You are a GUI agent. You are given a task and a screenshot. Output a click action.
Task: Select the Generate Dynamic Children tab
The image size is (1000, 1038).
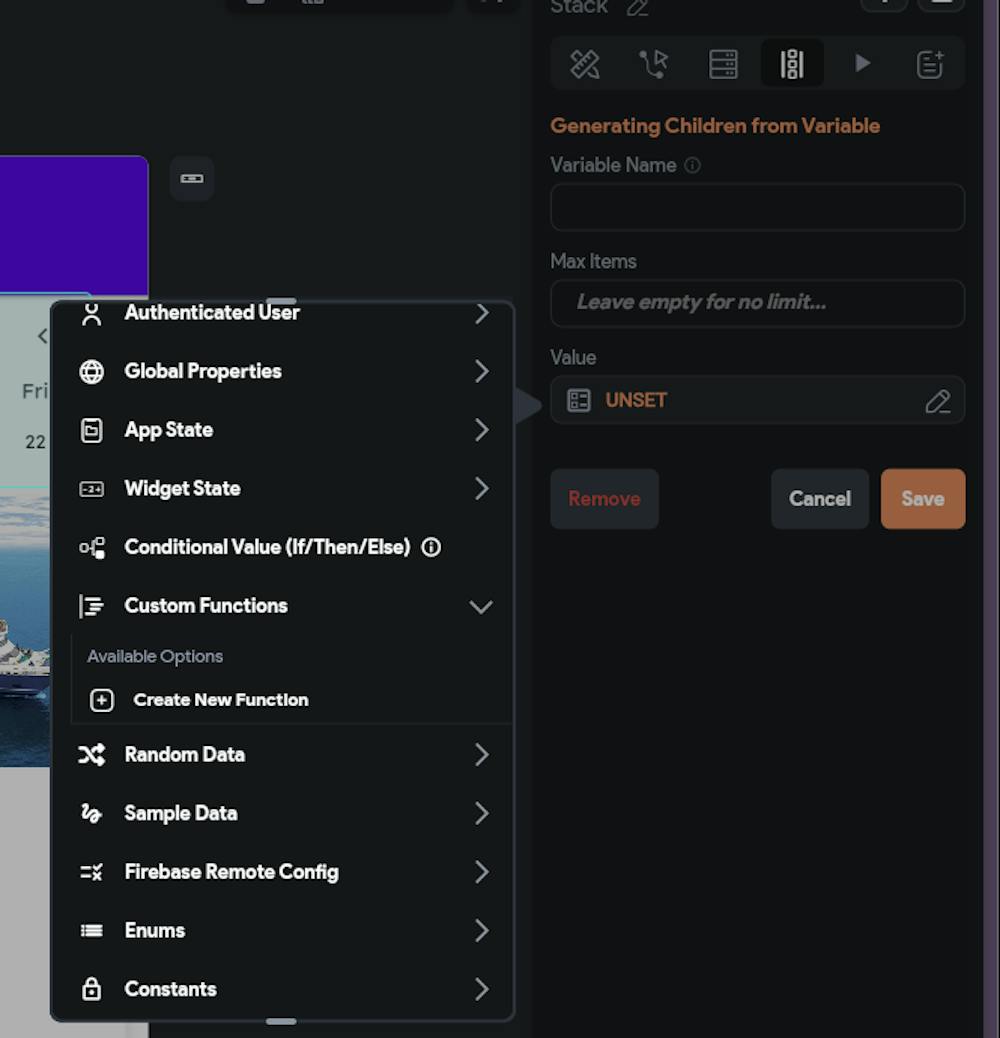coord(792,64)
